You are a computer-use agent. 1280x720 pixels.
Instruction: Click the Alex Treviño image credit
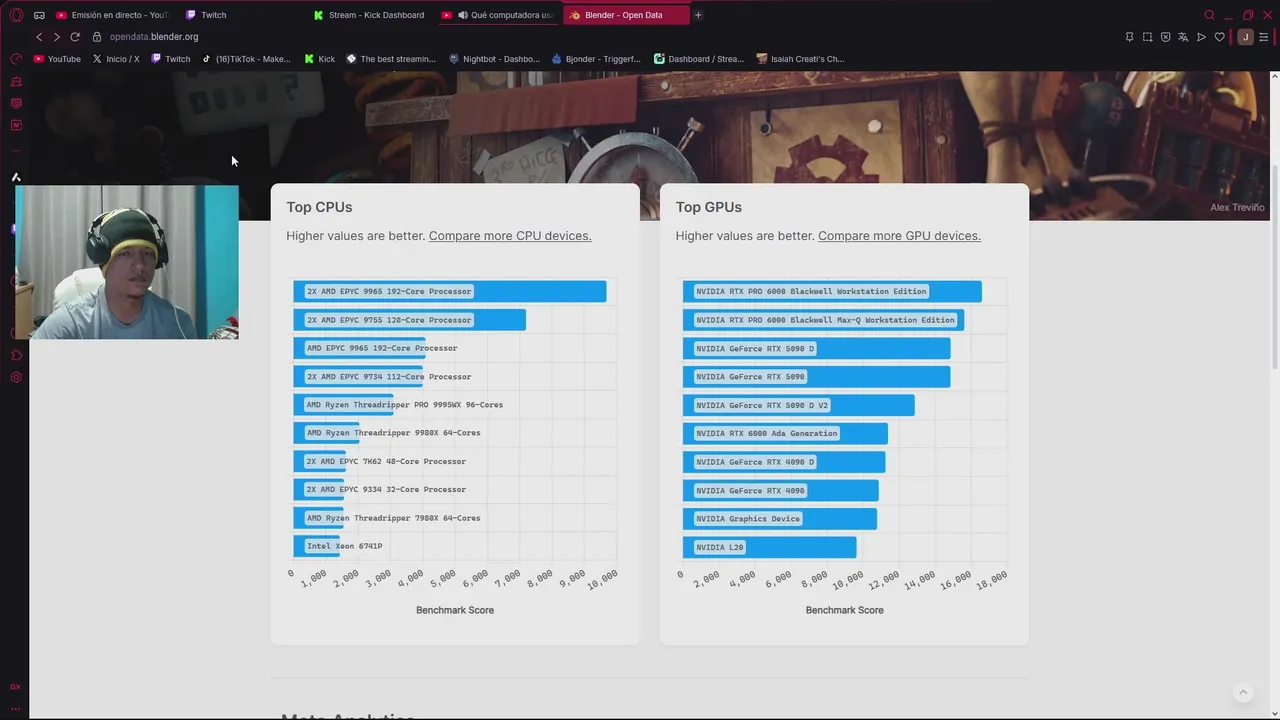tap(1237, 208)
